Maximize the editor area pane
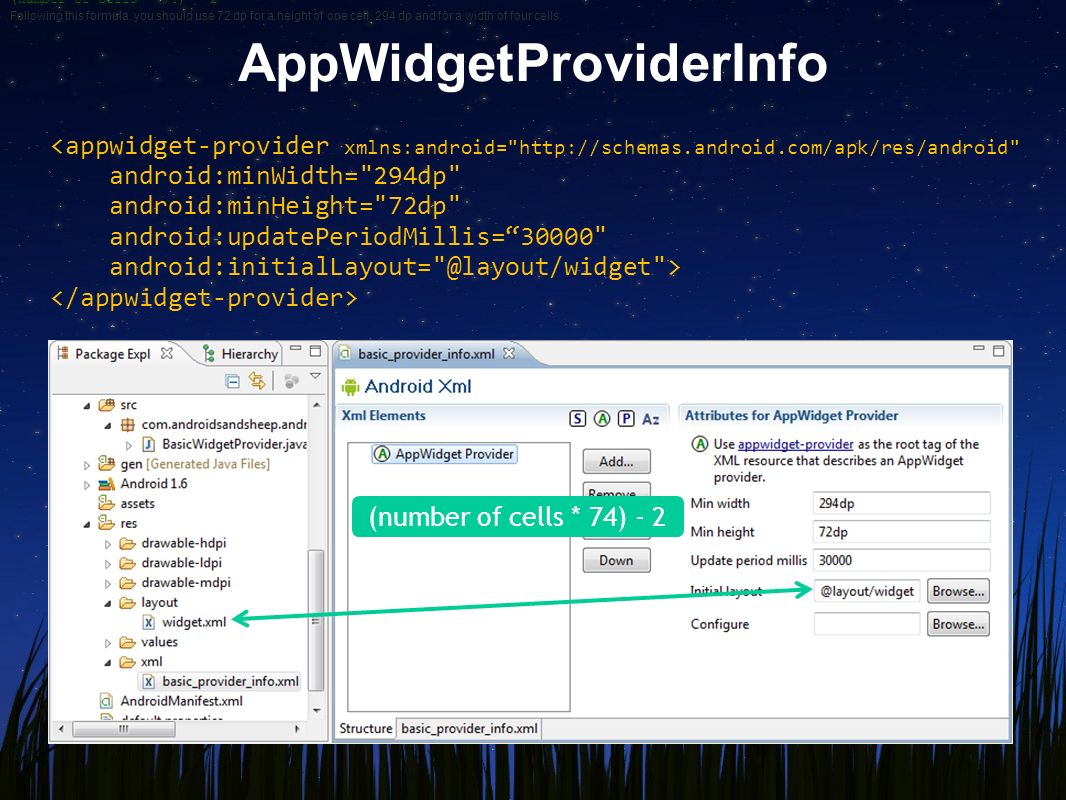Image resolution: width=1066 pixels, height=800 pixels. pos(998,351)
